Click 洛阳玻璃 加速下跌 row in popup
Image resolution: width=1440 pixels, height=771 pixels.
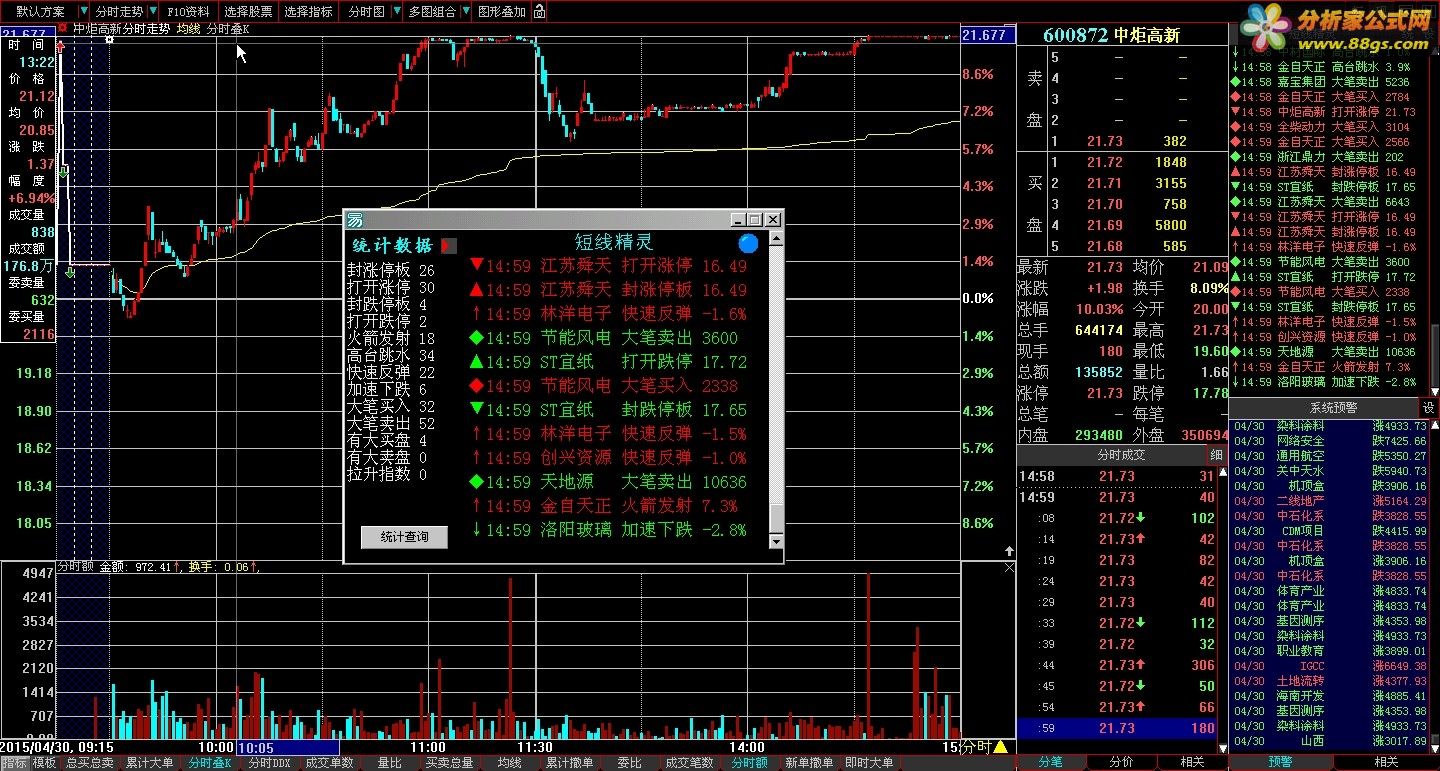point(609,530)
